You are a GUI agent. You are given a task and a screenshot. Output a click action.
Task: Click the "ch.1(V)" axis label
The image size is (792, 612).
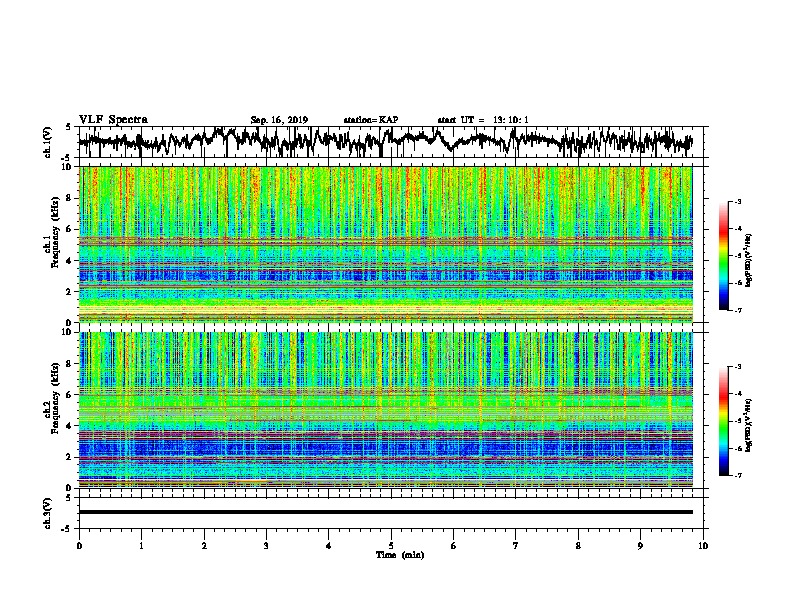pos(48,142)
